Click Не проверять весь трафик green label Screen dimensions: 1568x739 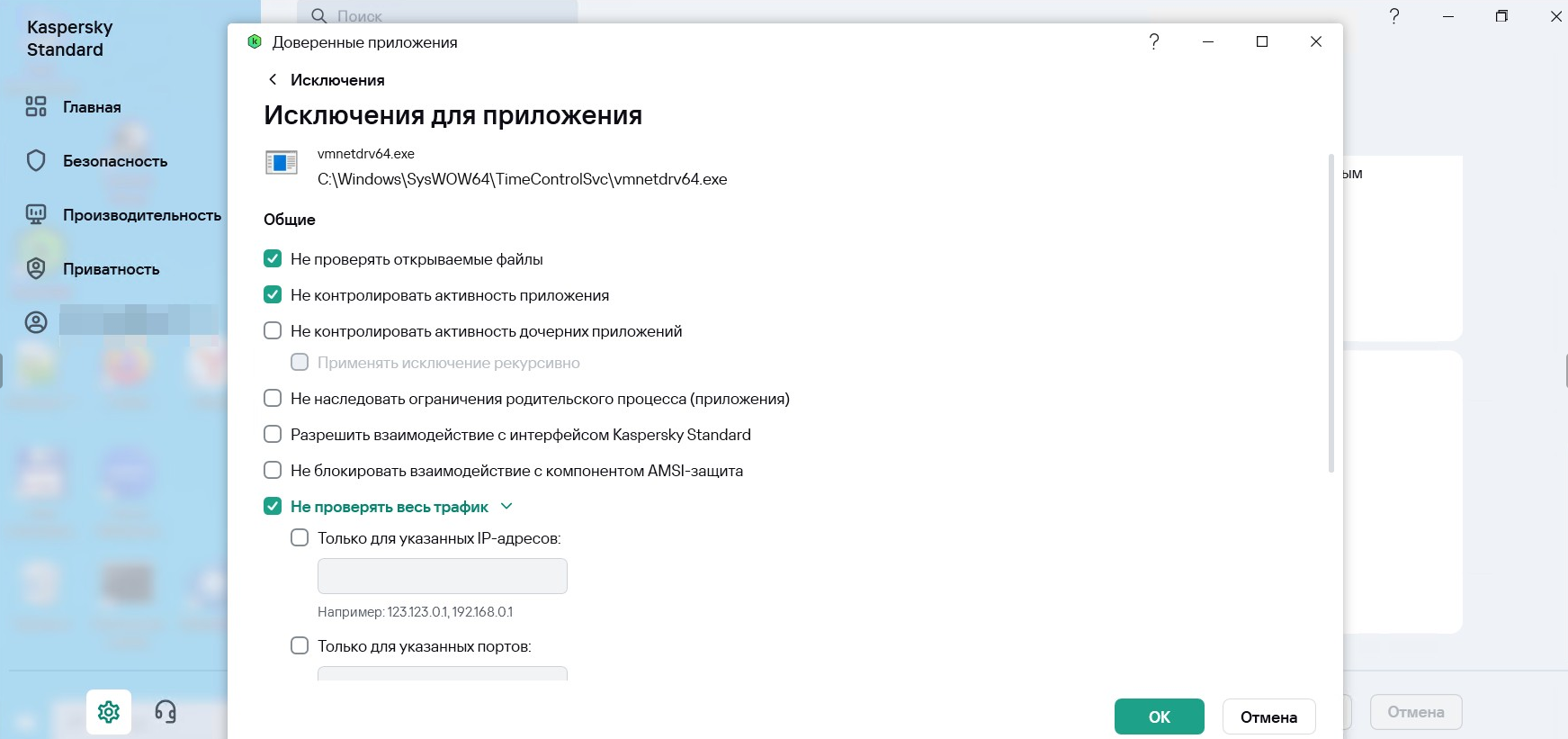(390, 507)
